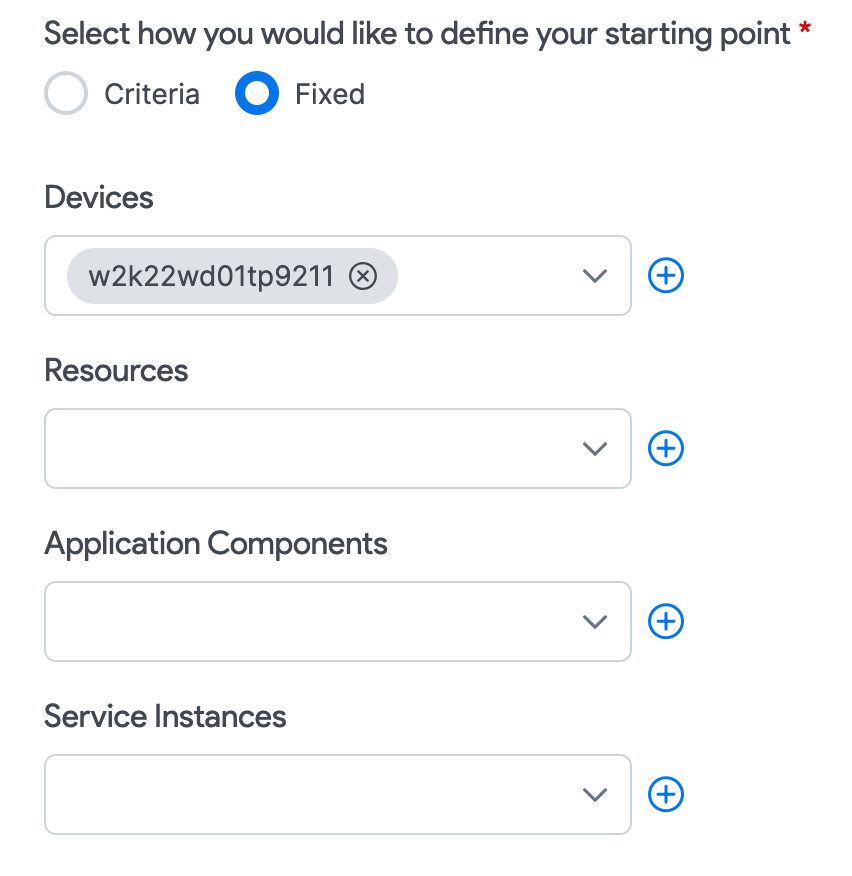Add via plus icon next to Application Components

tap(666, 622)
